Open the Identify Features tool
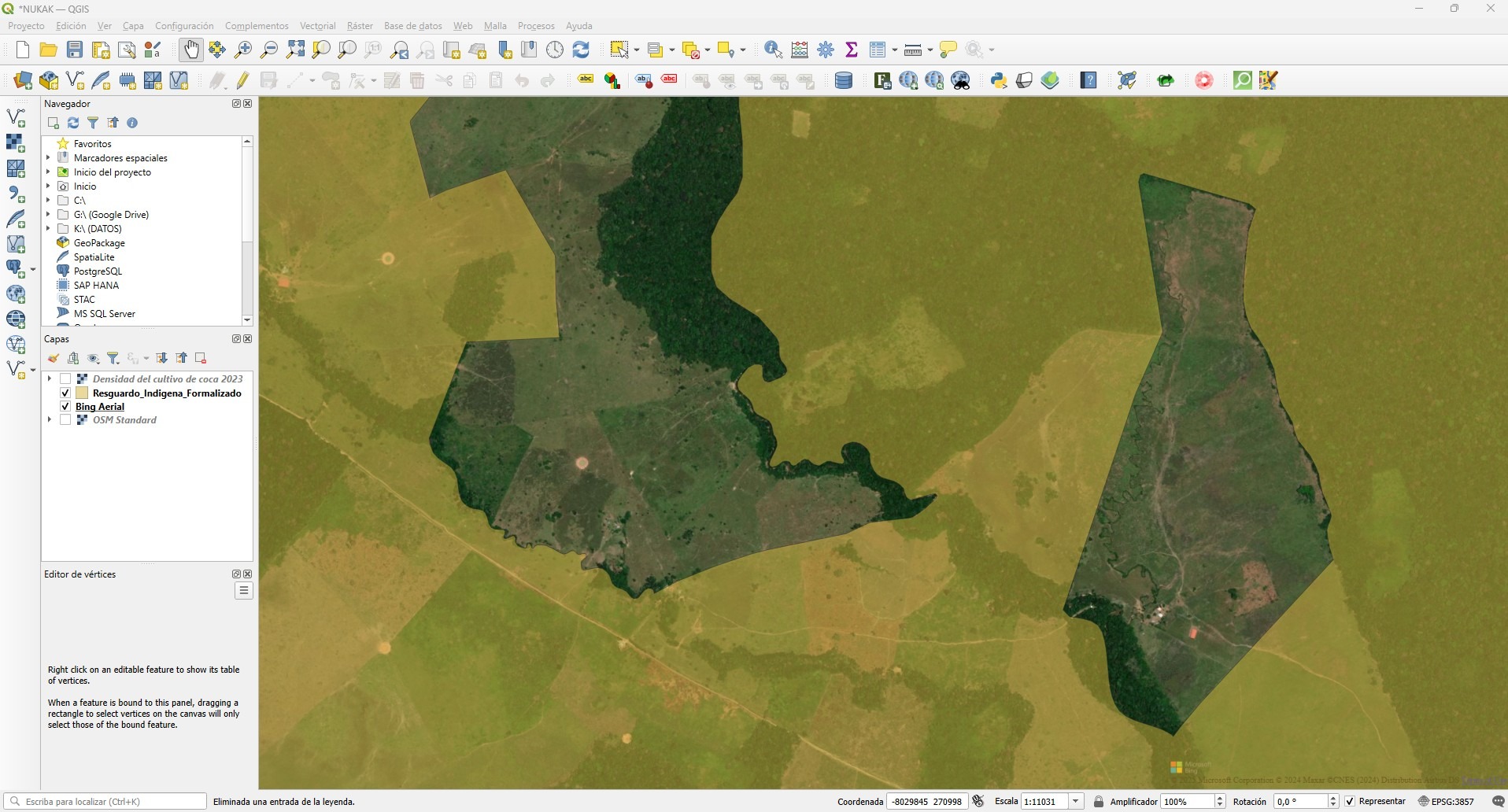 773,50
